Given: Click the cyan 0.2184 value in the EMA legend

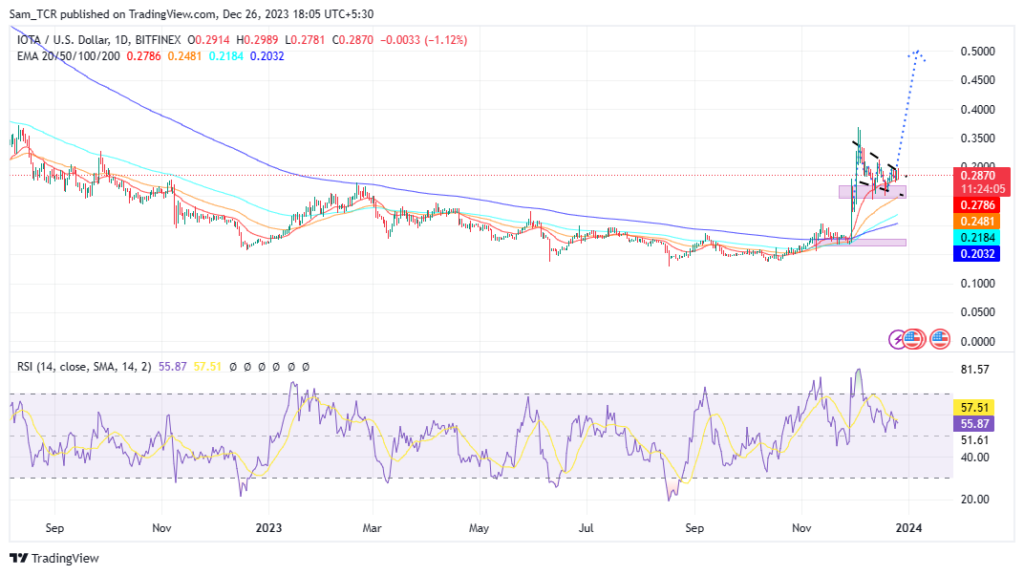Looking at the screenshot, I should click(x=226, y=56).
